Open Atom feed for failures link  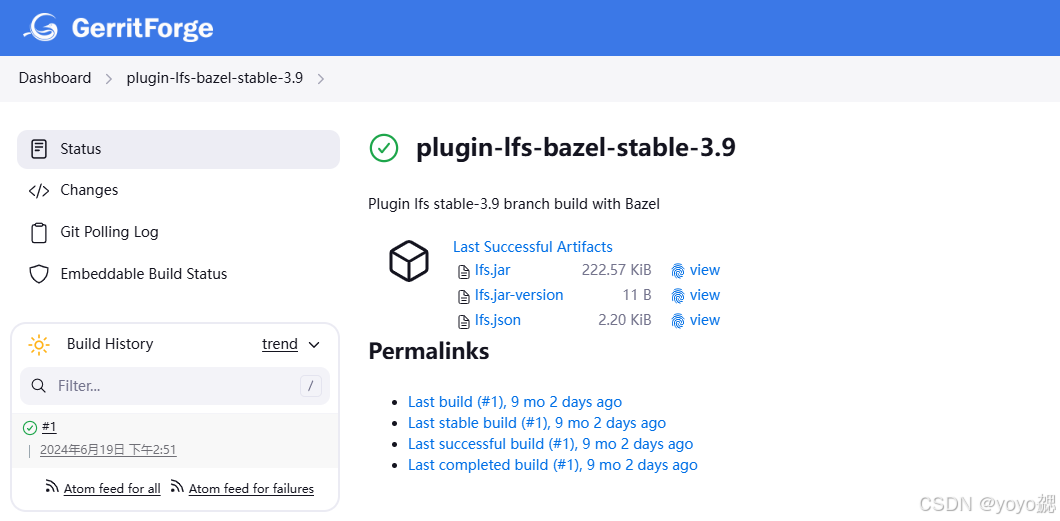[x=251, y=489]
